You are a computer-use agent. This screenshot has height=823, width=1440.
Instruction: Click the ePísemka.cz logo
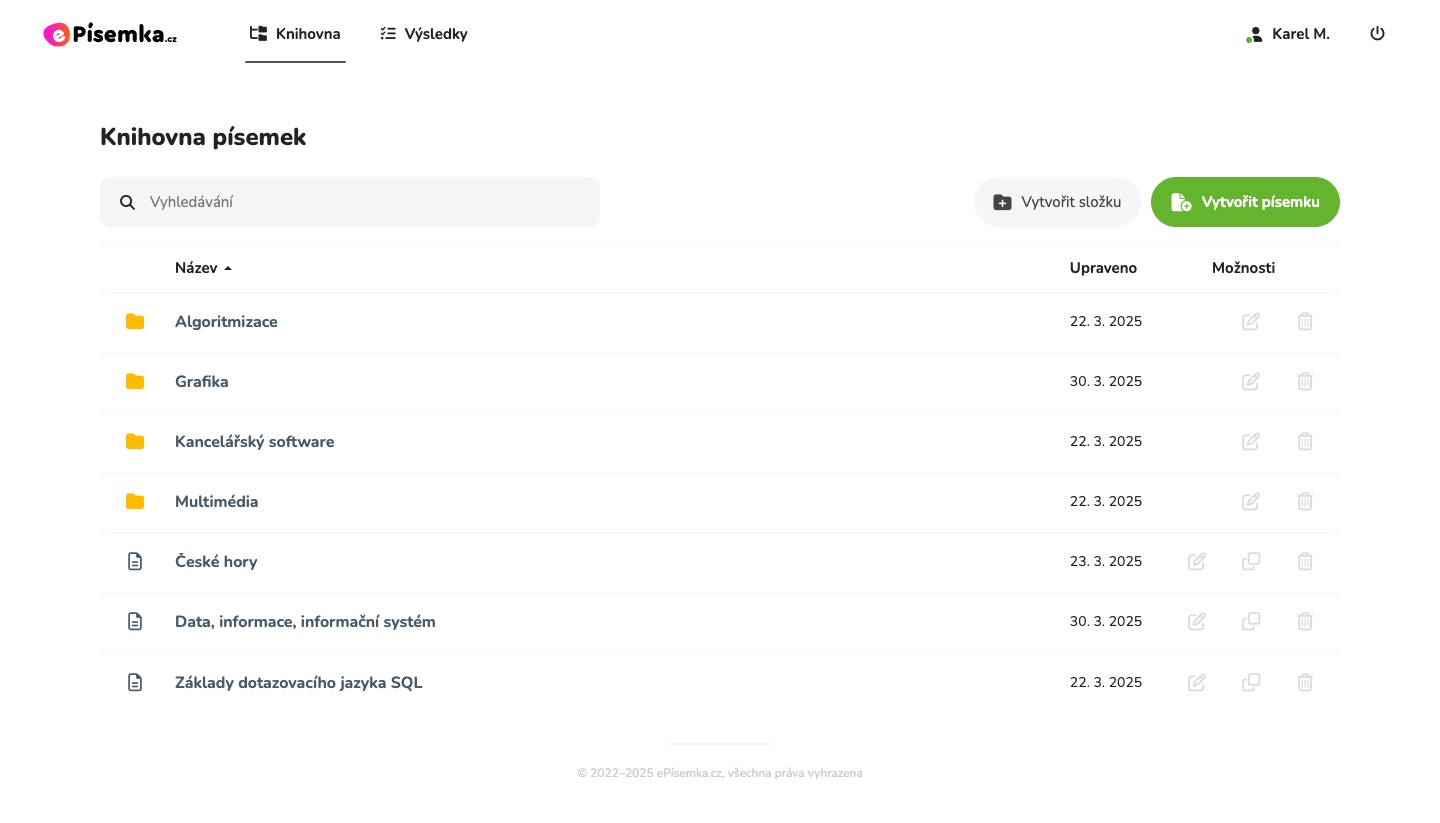[110, 34]
